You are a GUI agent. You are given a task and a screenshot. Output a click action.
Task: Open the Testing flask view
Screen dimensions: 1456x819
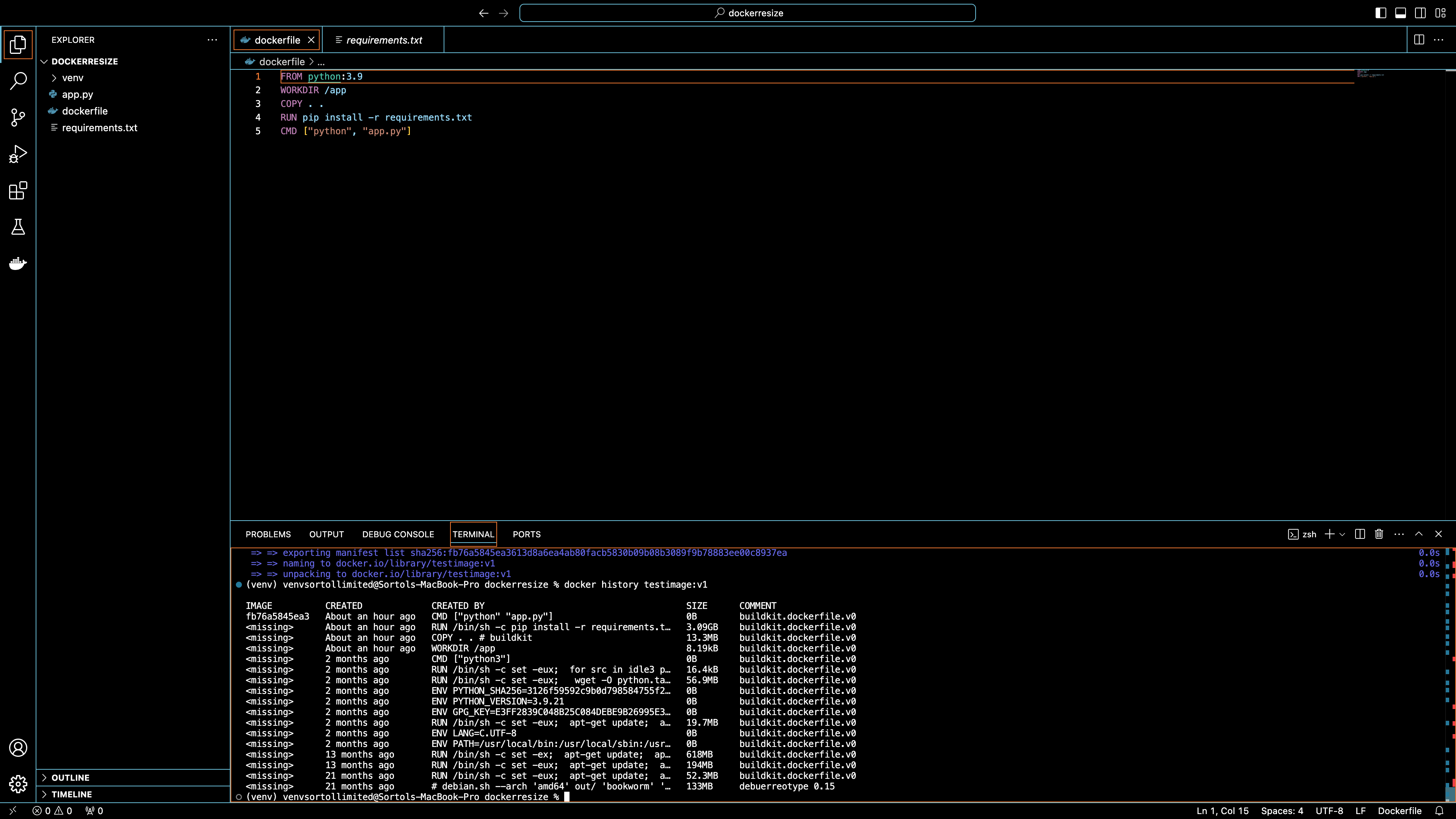pos(18,227)
